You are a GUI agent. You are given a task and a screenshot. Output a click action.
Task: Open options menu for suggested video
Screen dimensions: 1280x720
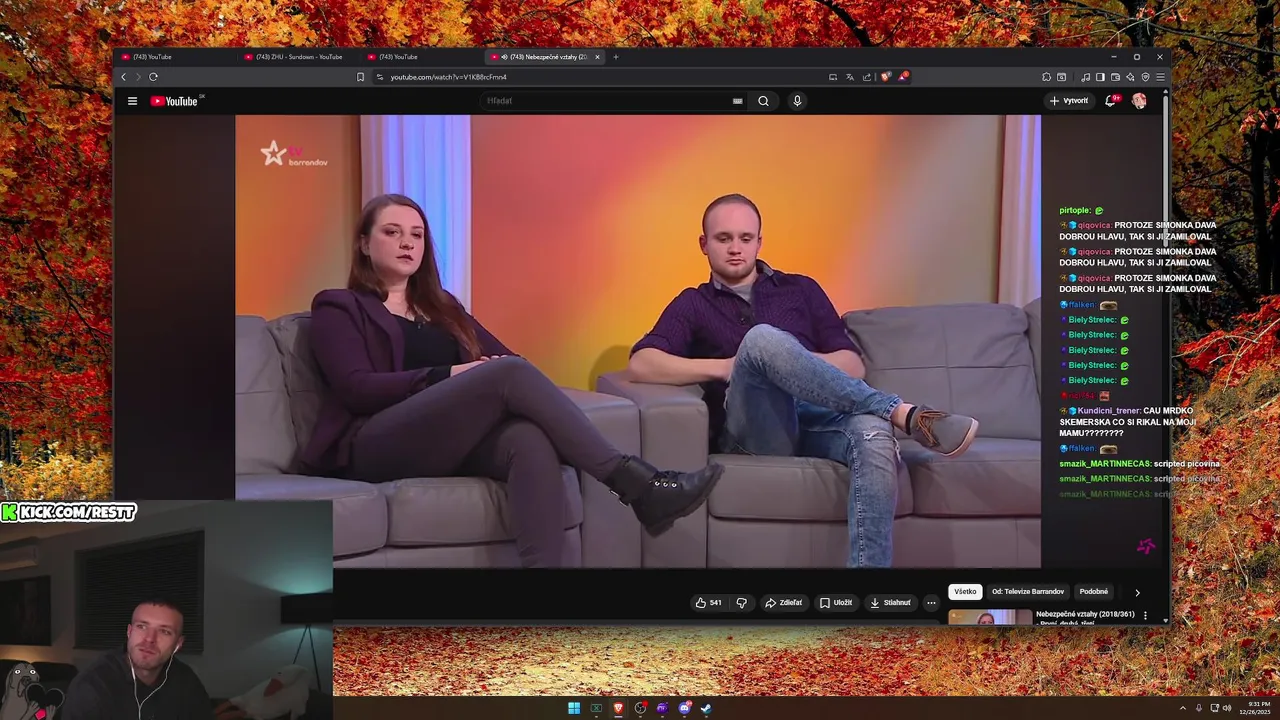tap(1145, 616)
